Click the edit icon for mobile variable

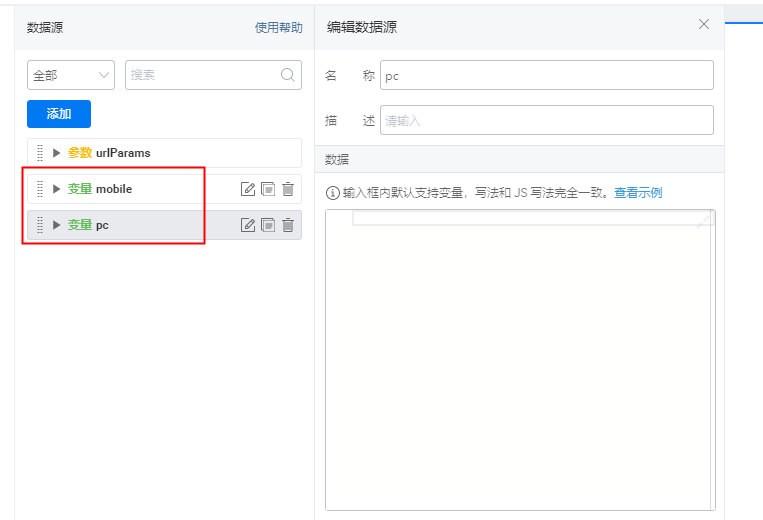point(248,189)
